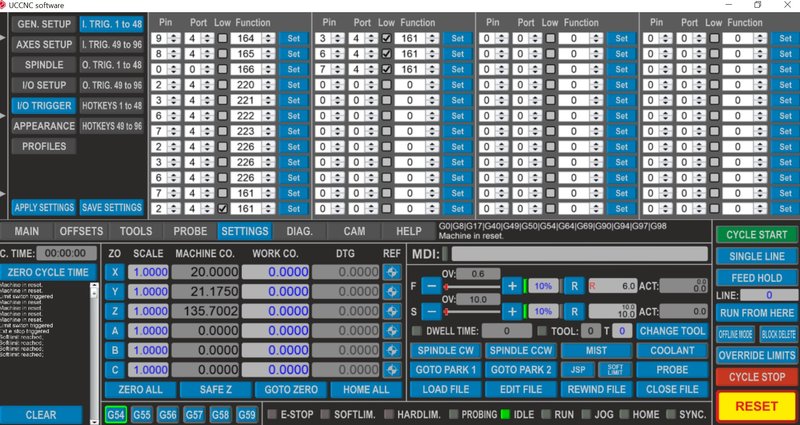Image resolution: width=800 pixels, height=425 pixels.
Task: Toggle the small SOFT LIMIT button
Action: tap(614, 370)
